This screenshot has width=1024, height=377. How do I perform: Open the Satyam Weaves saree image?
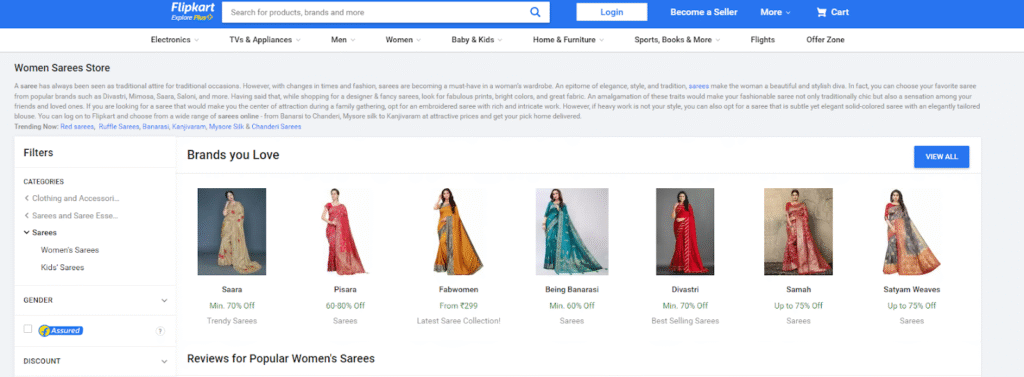912,231
